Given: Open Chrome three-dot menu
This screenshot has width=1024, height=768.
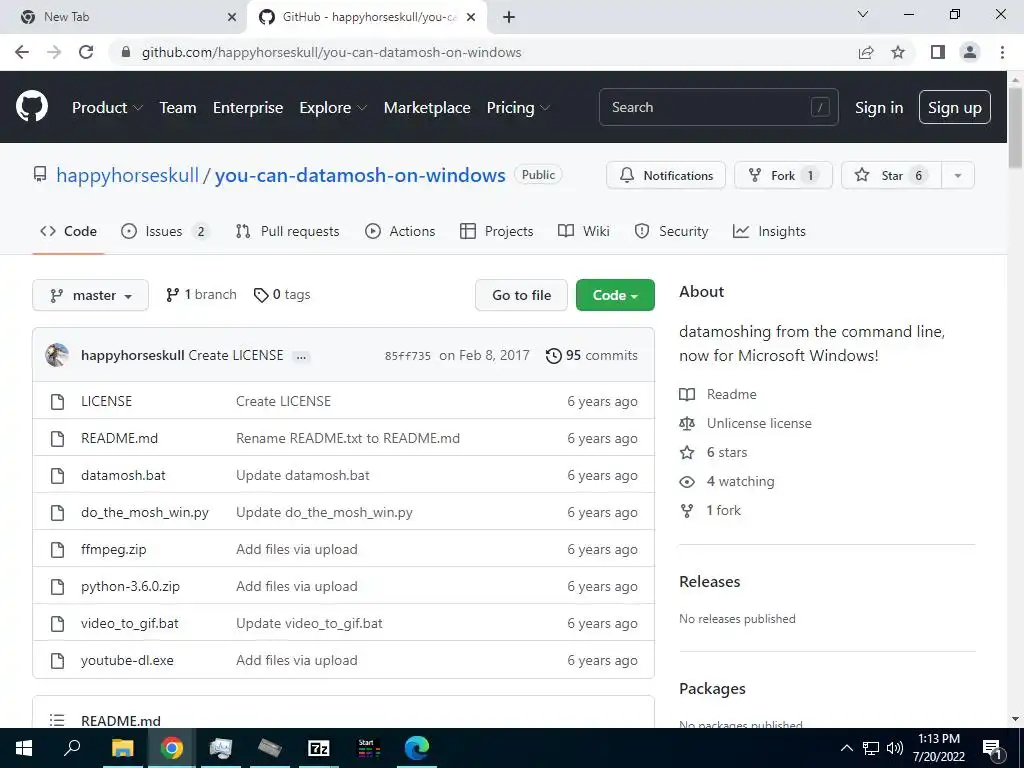Looking at the screenshot, I should [1002, 52].
